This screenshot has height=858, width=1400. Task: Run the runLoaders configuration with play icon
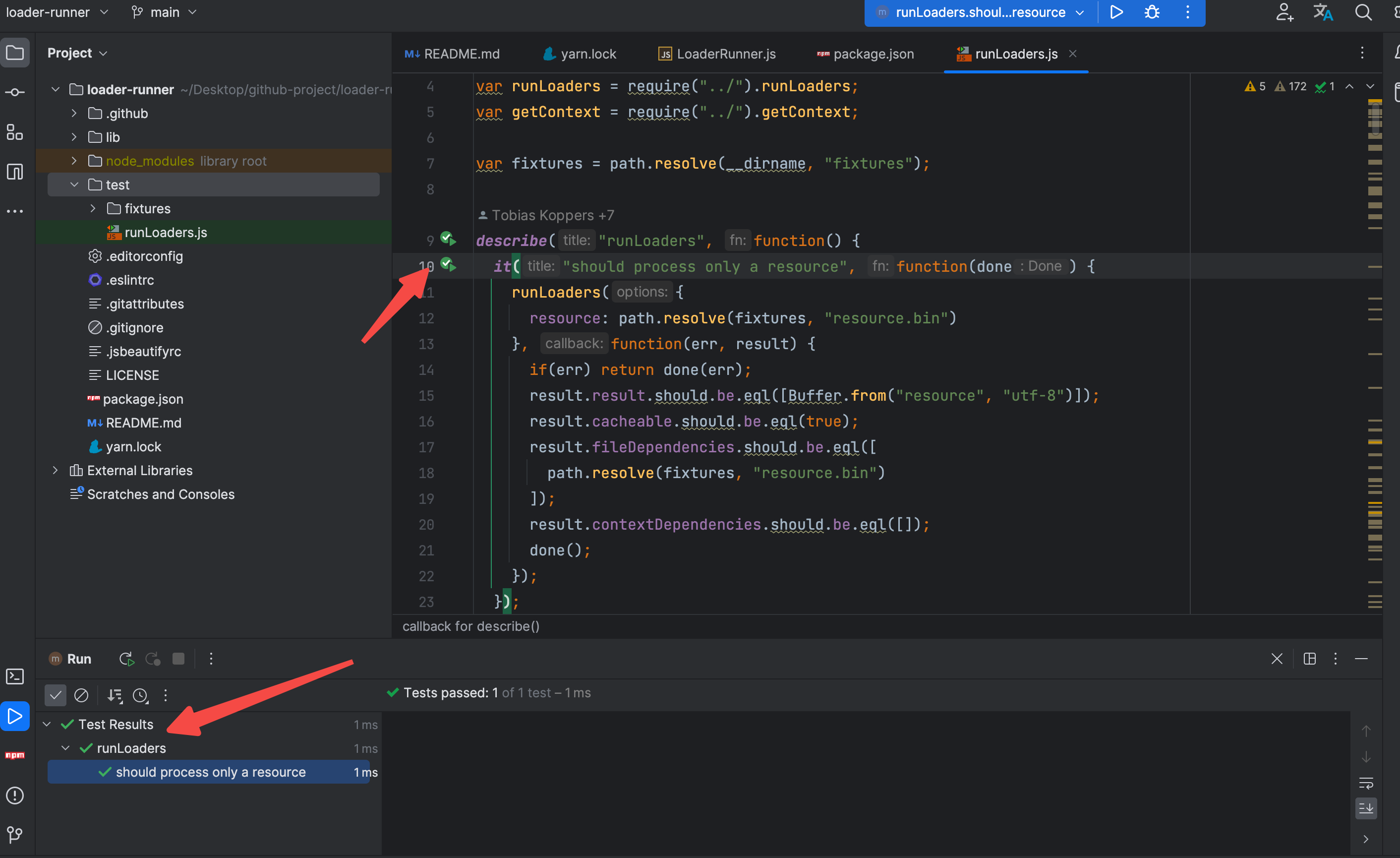tap(1116, 12)
